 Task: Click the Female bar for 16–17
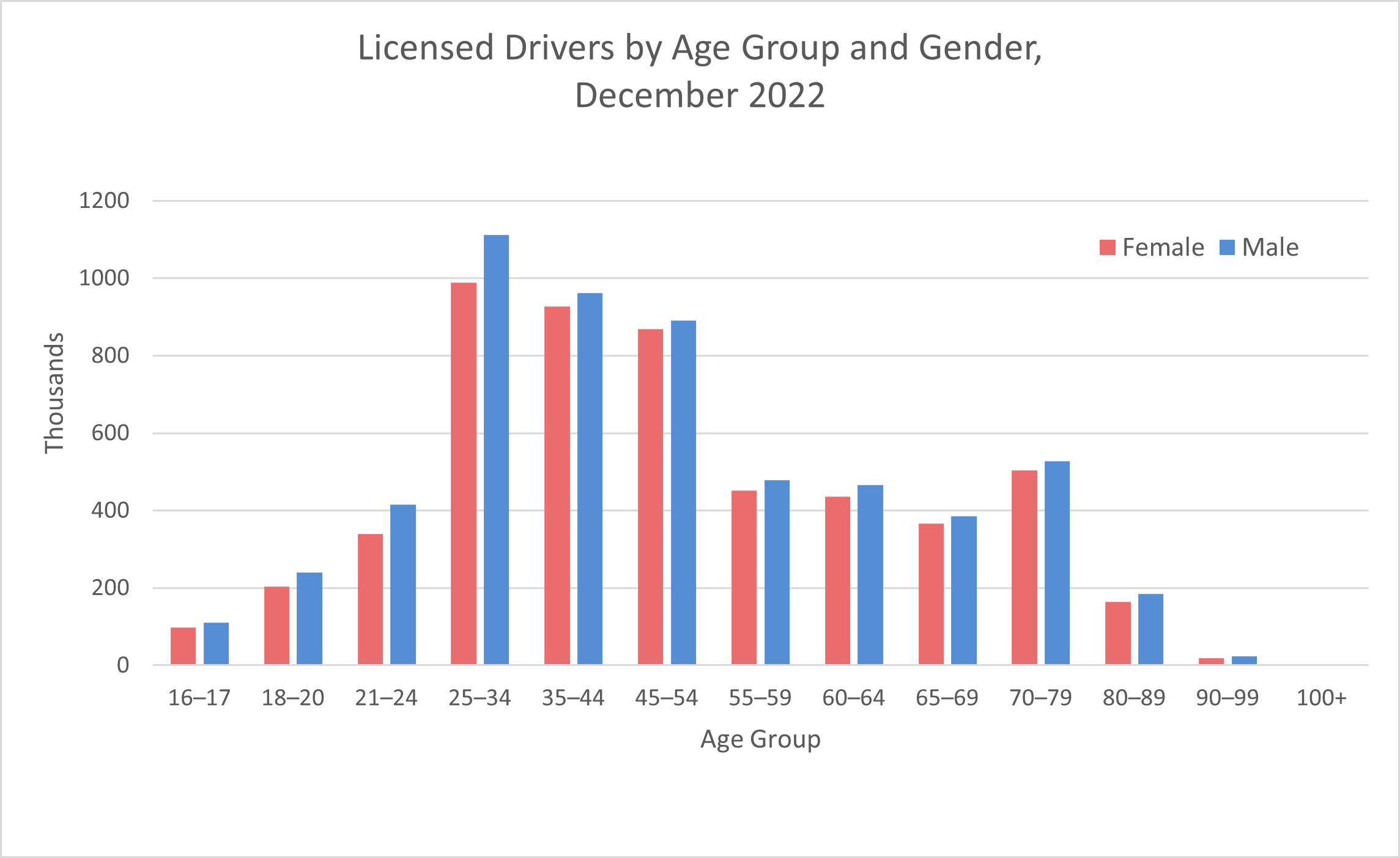183,646
